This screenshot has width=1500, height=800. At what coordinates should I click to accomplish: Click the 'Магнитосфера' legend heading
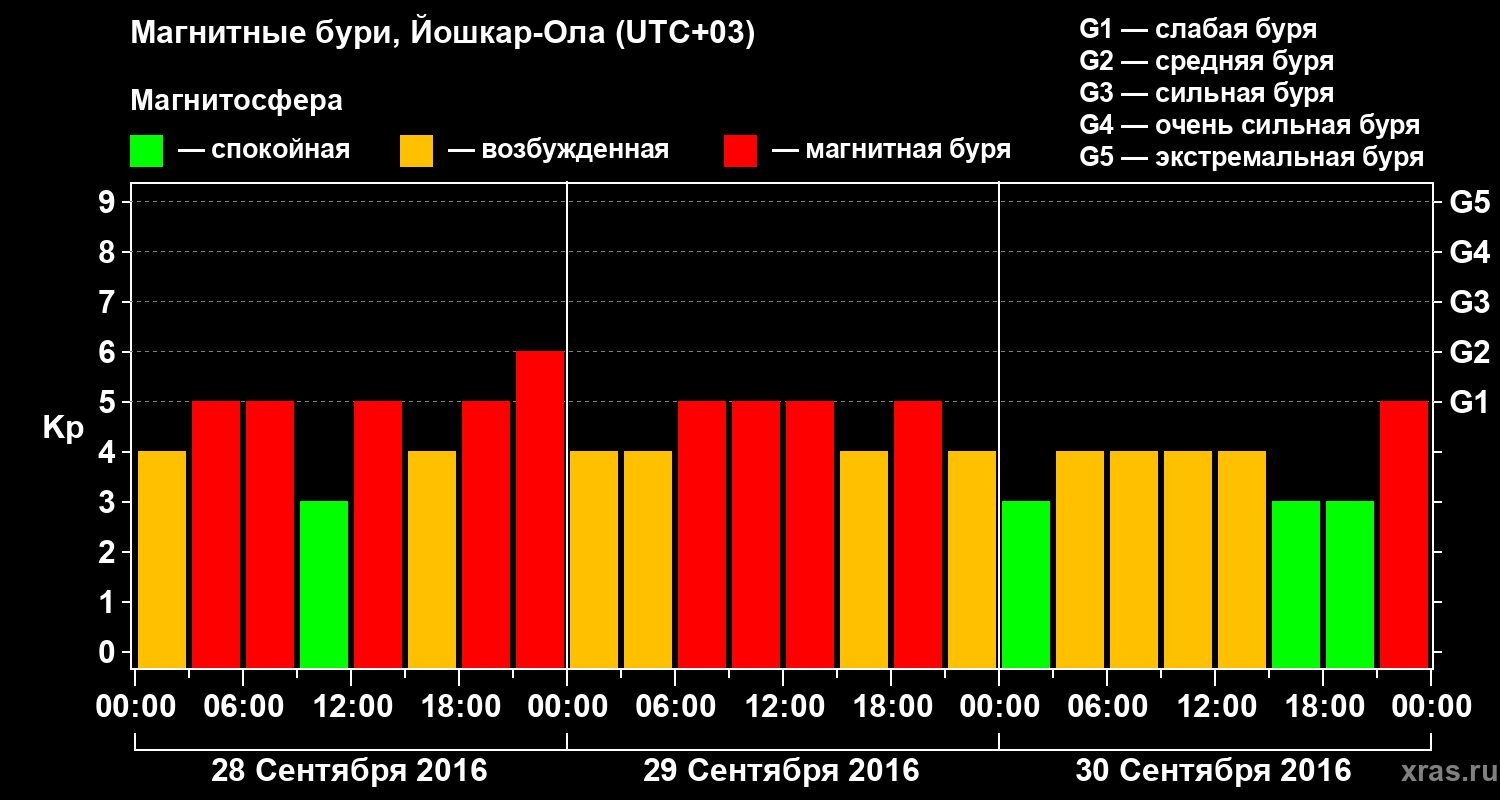click(x=236, y=101)
